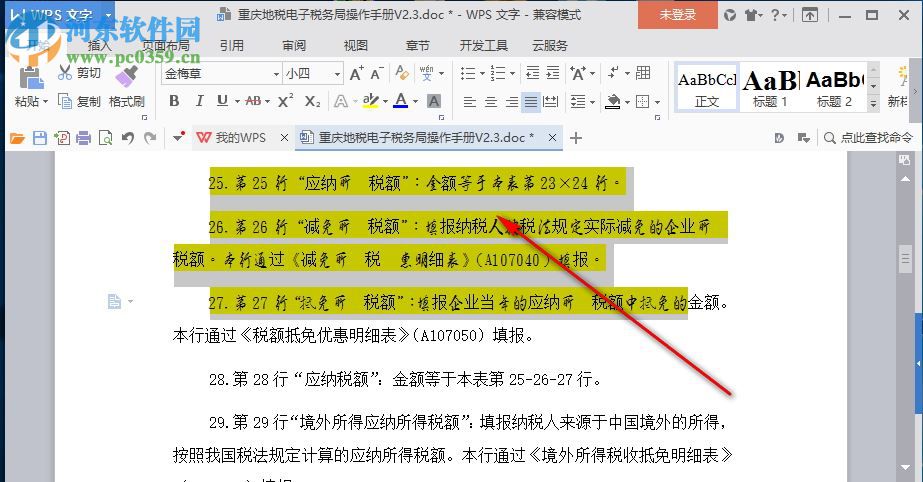The width and height of the screenshot is (923, 482).
Task: Decrease font size with A- icon
Action: [x=377, y=73]
